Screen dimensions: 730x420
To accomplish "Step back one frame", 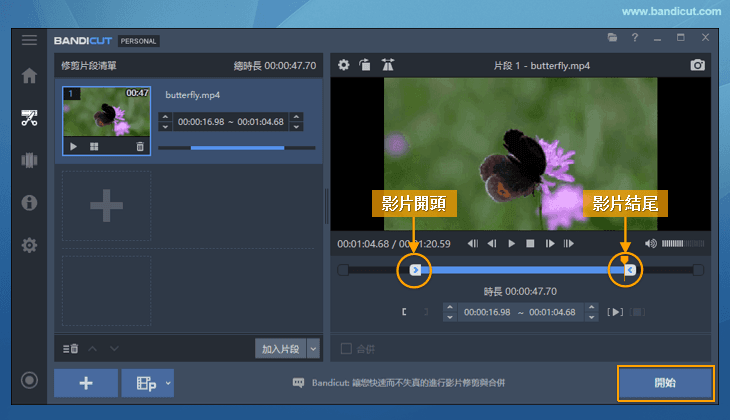I will click(492, 244).
